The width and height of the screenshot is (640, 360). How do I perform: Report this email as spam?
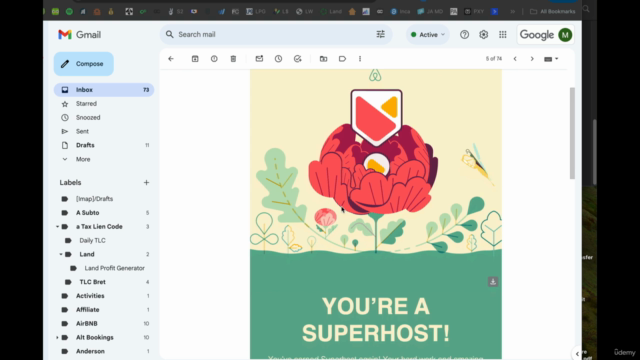214,59
